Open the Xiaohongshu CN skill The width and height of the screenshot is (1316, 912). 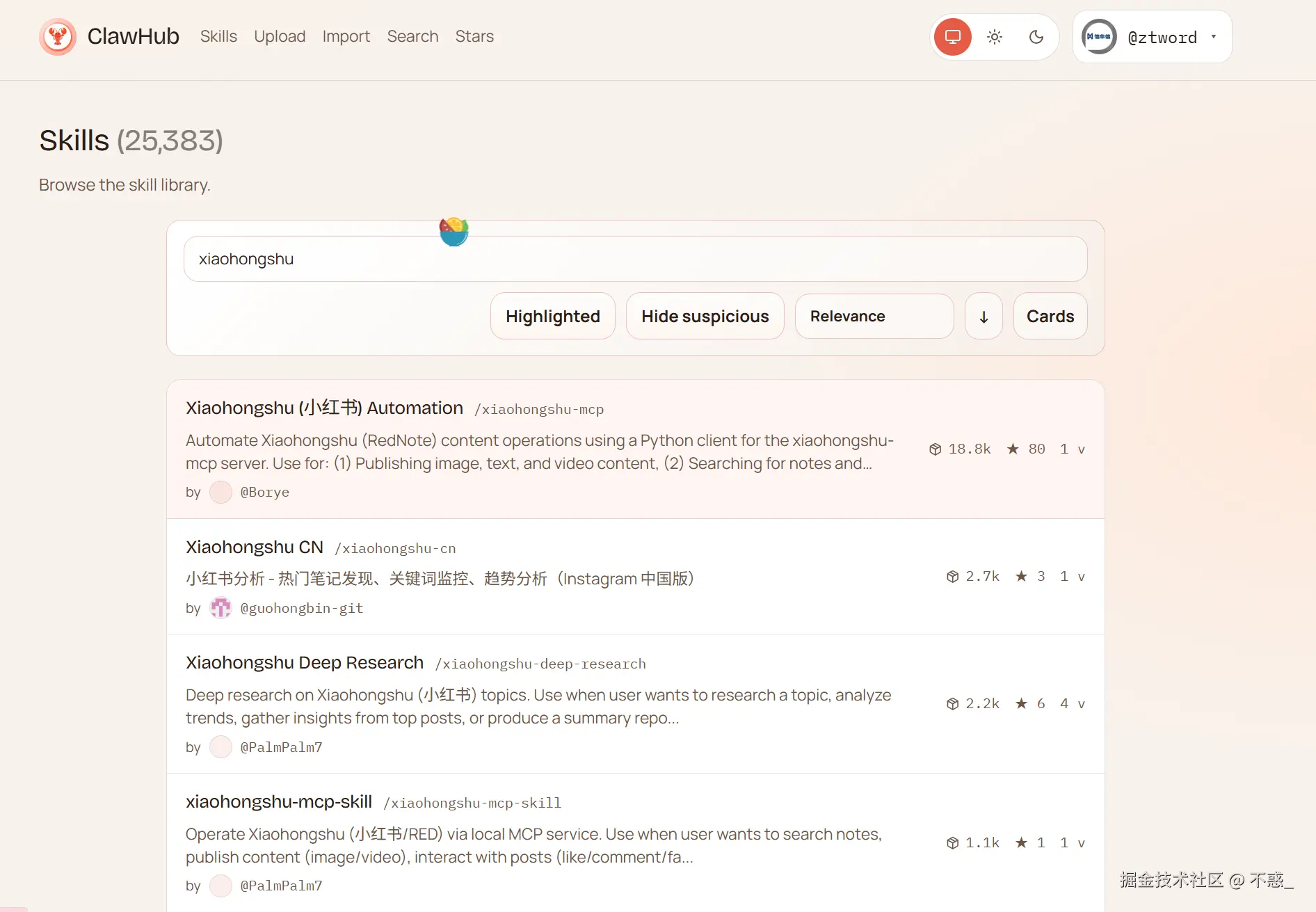click(255, 547)
